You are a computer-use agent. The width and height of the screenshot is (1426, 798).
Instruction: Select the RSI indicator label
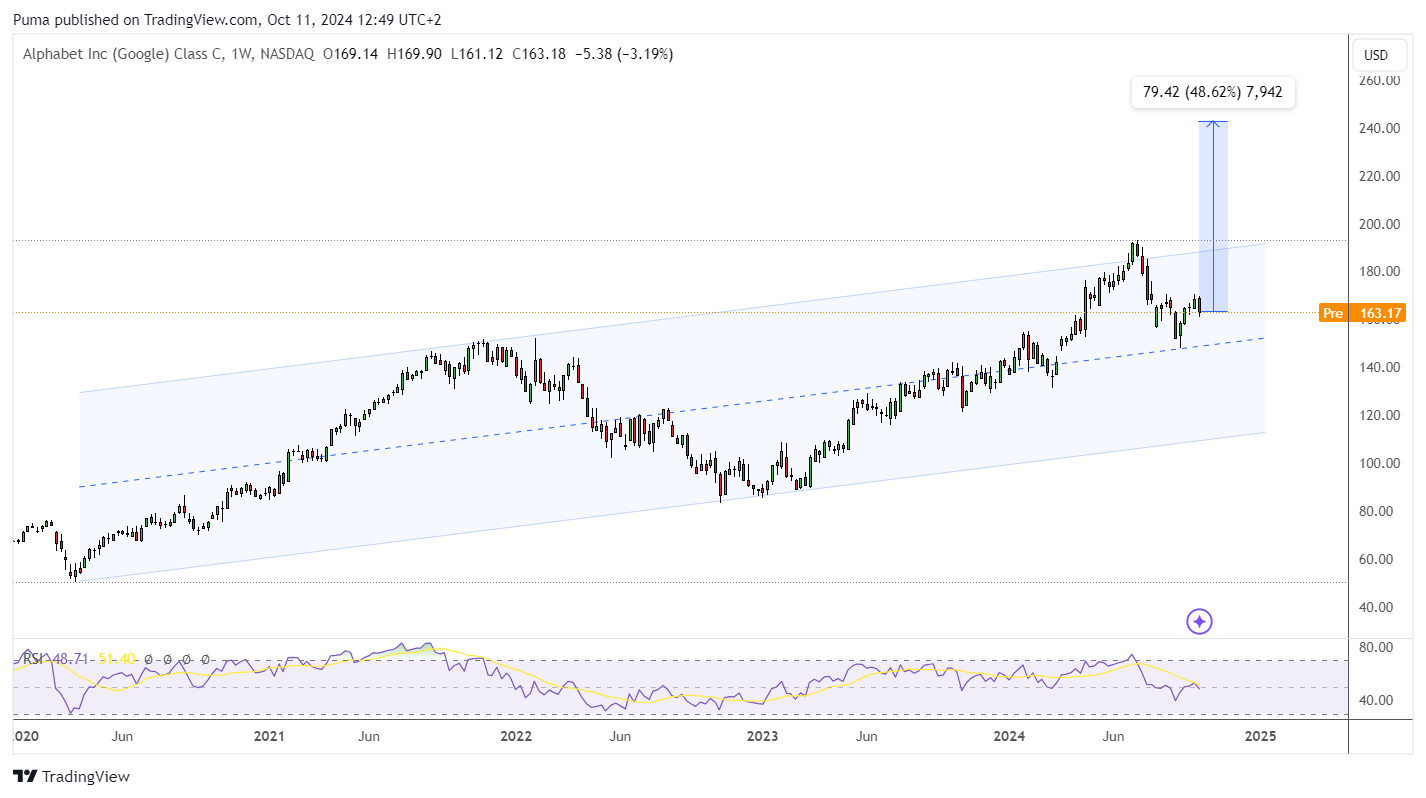click(x=33, y=659)
